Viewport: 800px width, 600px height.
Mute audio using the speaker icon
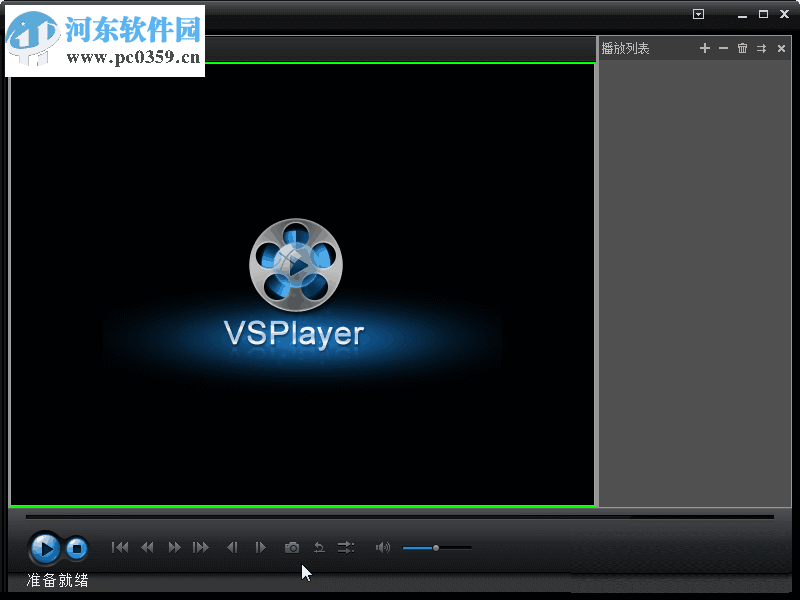click(x=383, y=547)
